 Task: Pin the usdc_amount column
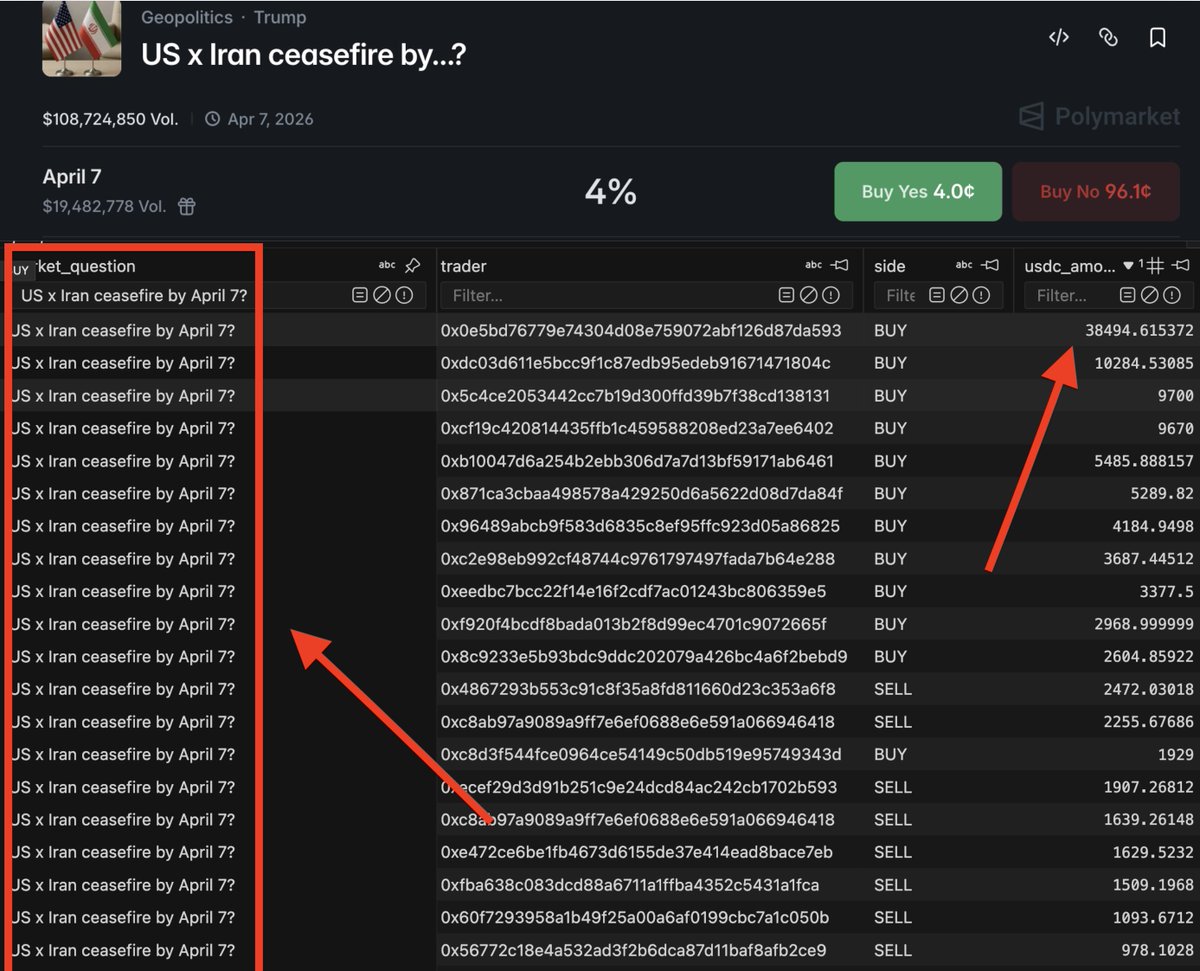click(x=1181, y=265)
